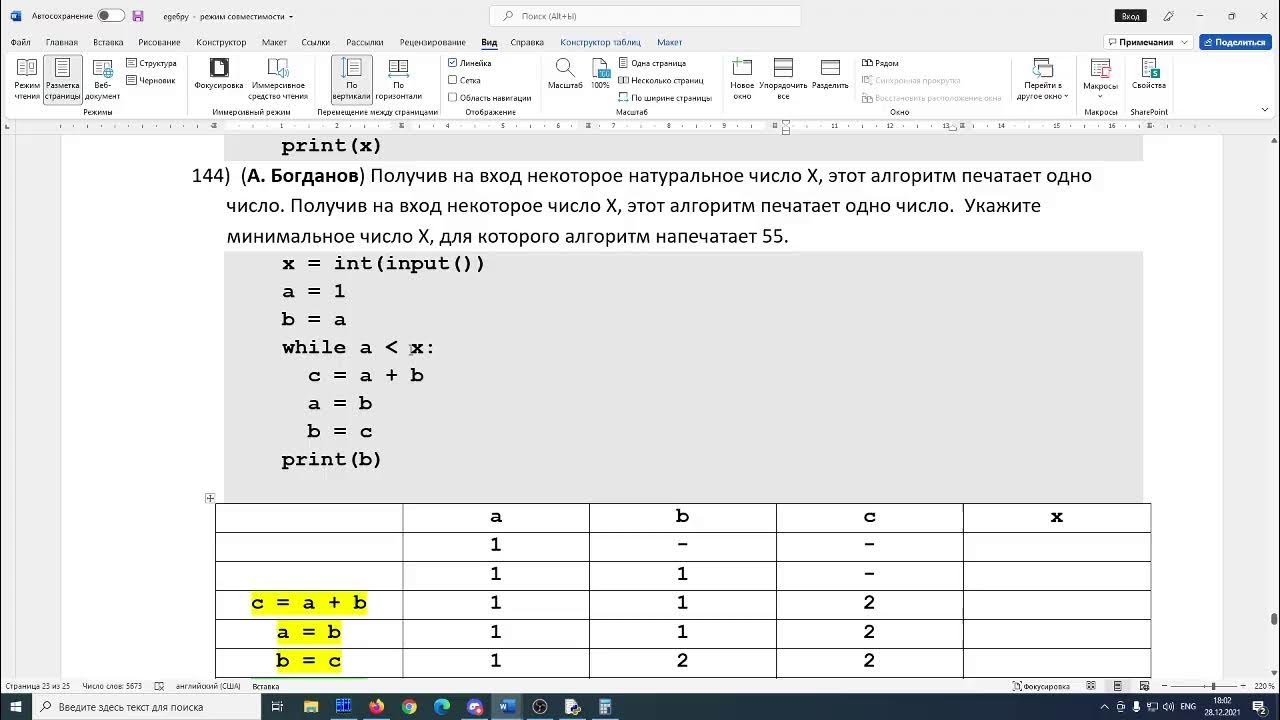Switch to Outline (Структура) view
The height and width of the screenshot is (720, 1280).
[151, 63]
